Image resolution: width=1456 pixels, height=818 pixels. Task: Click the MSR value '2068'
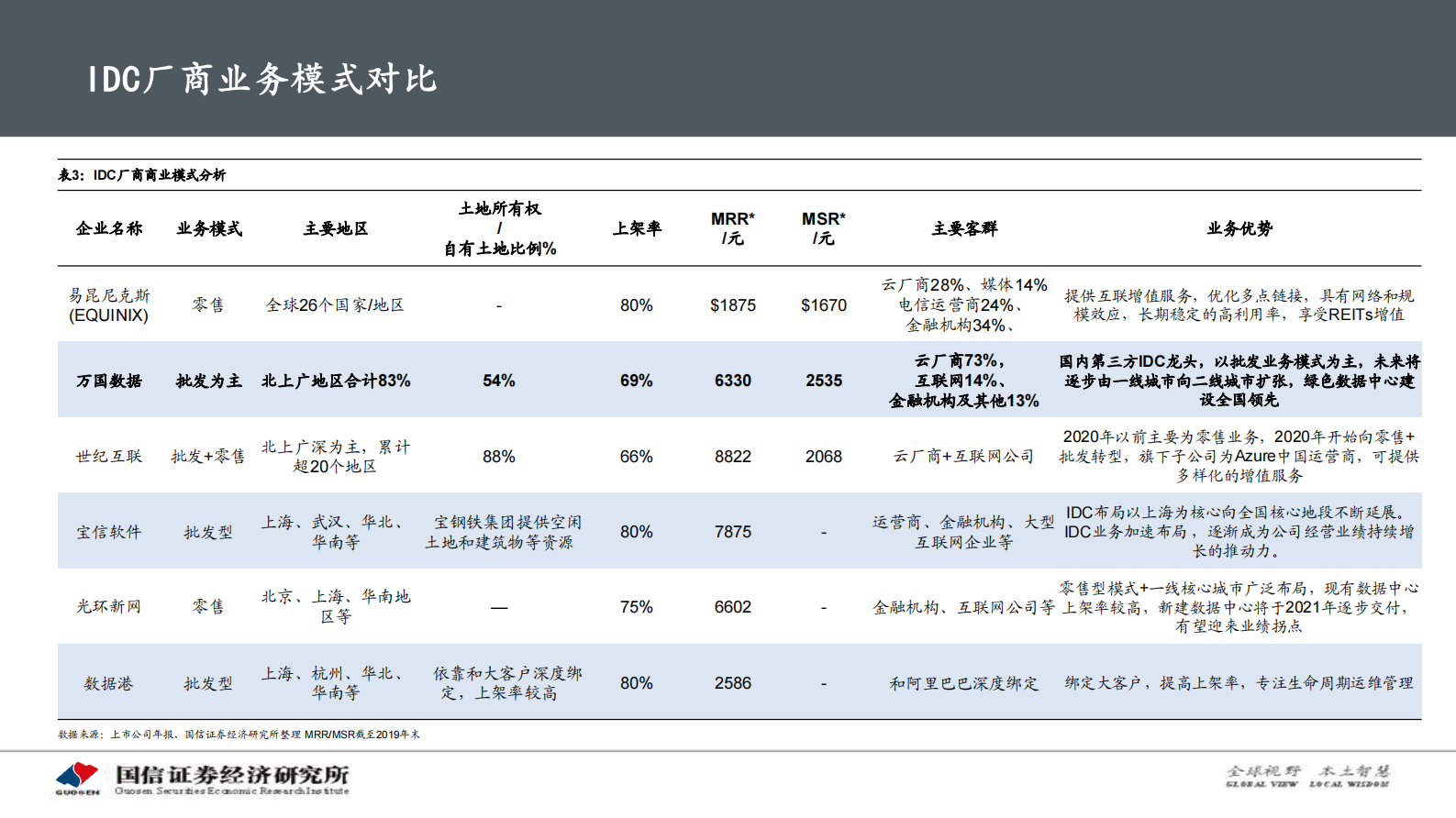(824, 457)
